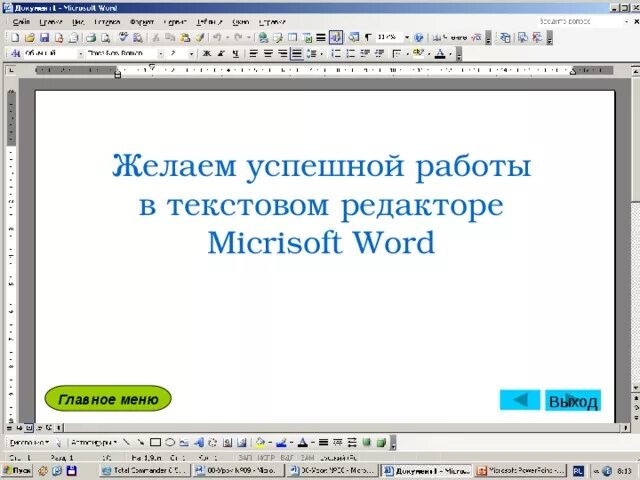Open the font name dropdown

pyautogui.click(x=161, y=53)
